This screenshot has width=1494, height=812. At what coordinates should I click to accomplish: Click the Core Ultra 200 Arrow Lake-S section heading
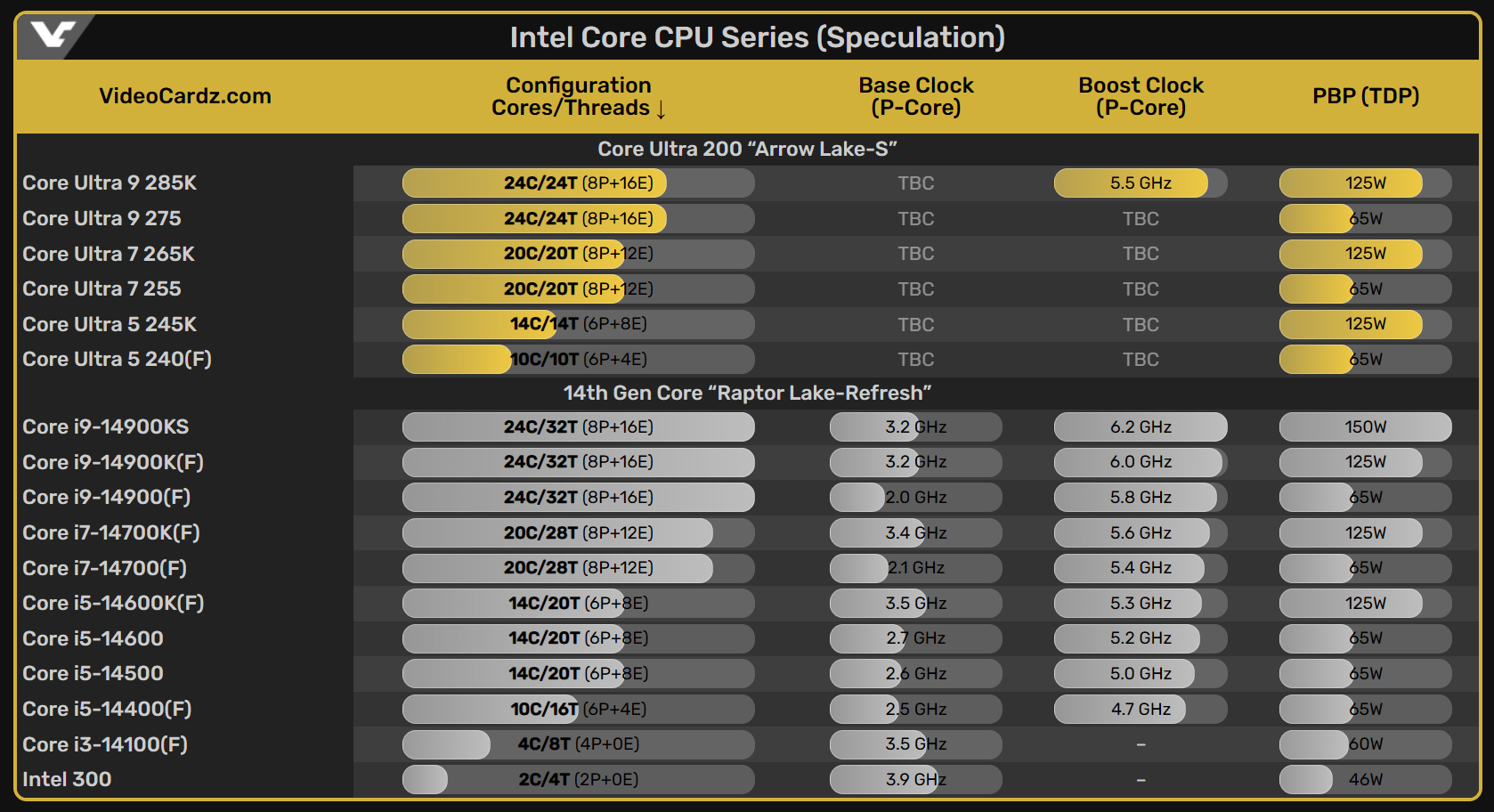(x=747, y=149)
